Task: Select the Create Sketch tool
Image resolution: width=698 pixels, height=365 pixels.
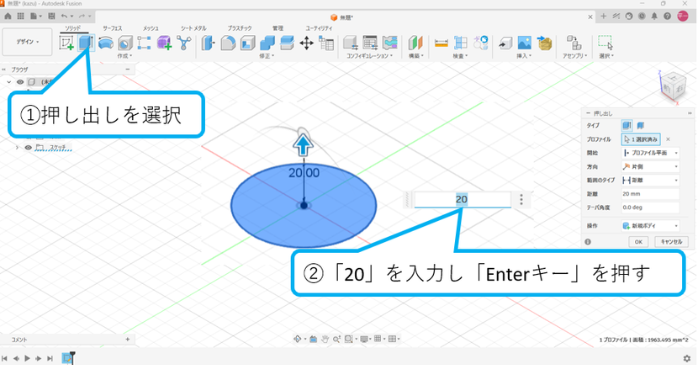Action: [66, 43]
